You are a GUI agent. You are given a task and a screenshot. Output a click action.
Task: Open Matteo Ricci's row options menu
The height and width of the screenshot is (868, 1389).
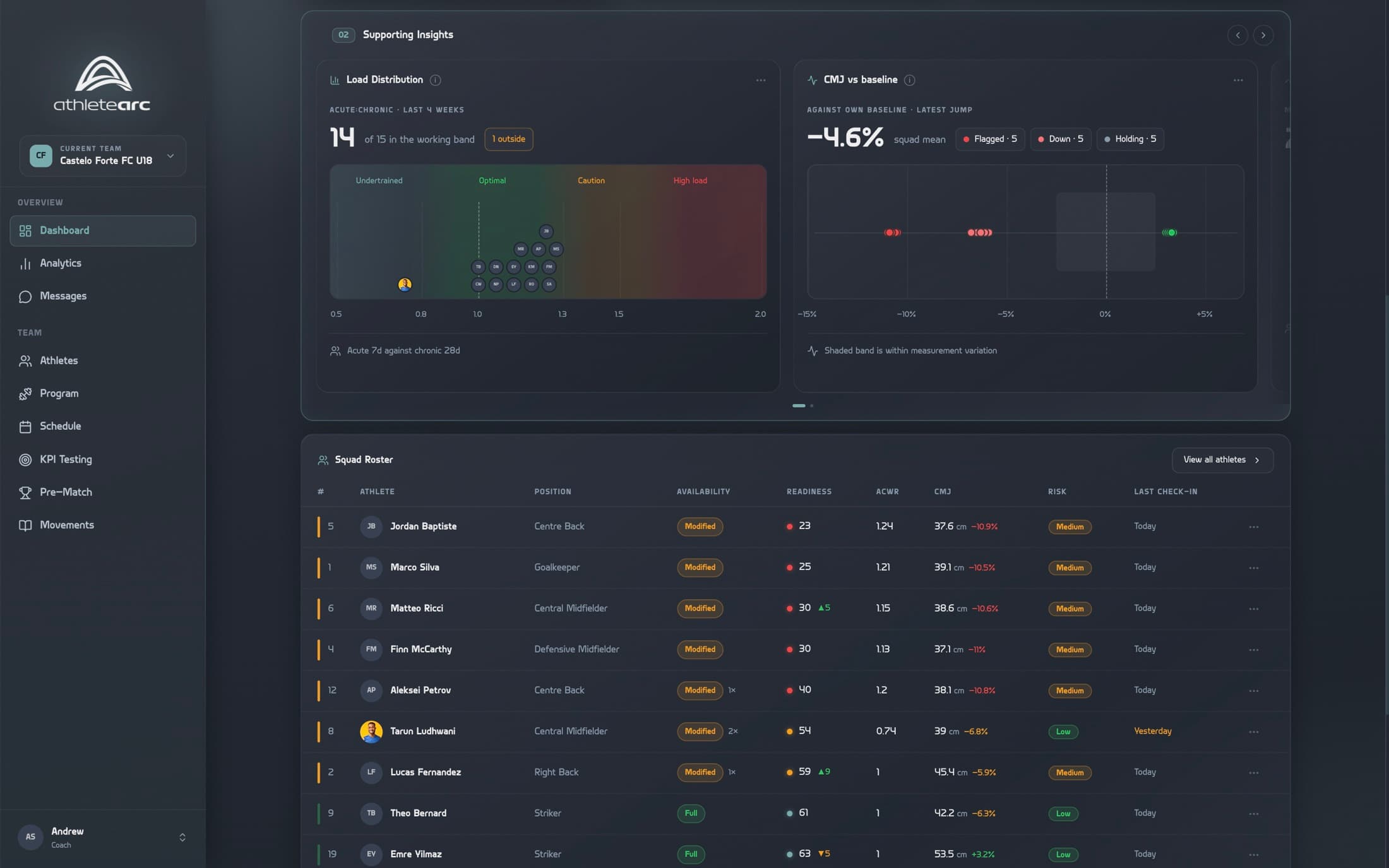1253,609
